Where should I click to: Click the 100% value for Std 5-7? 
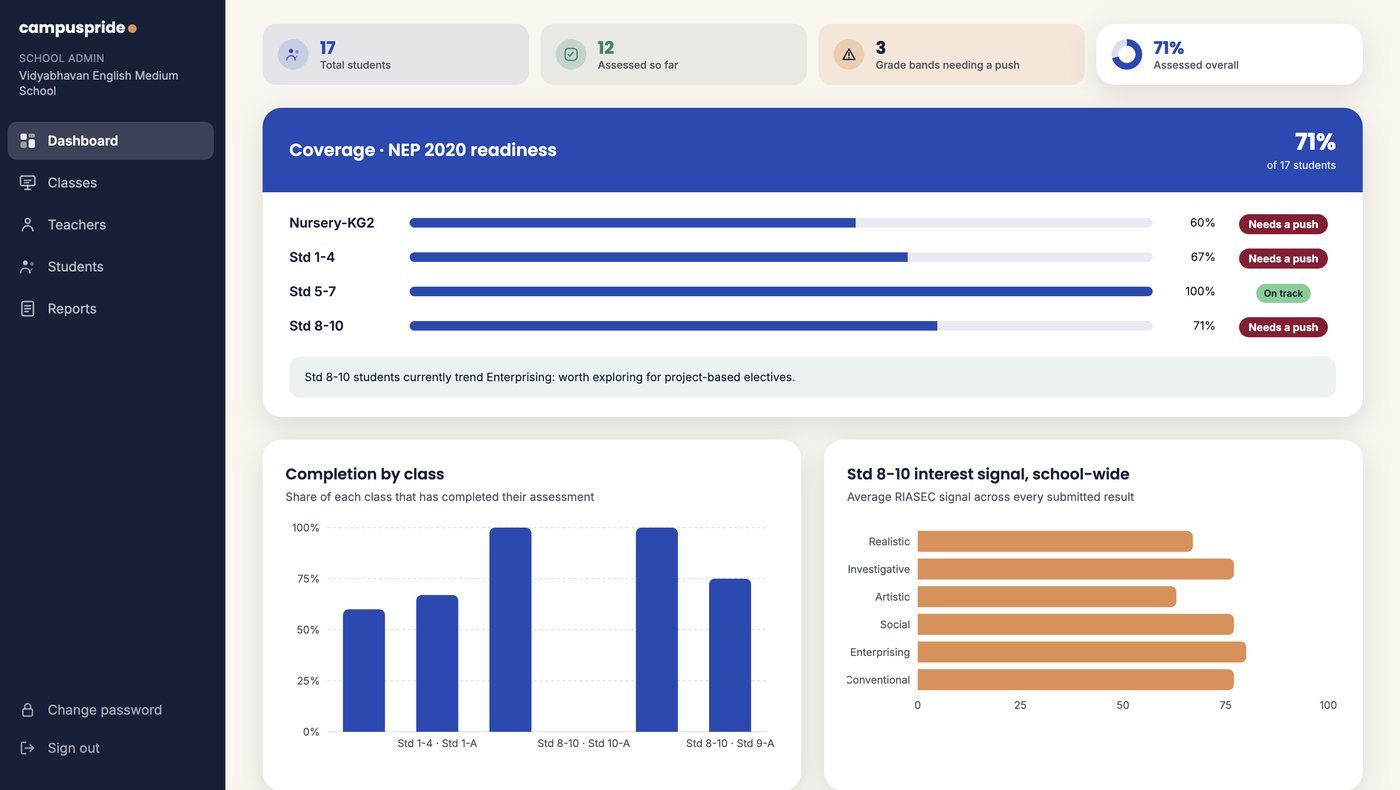(1200, 292)
